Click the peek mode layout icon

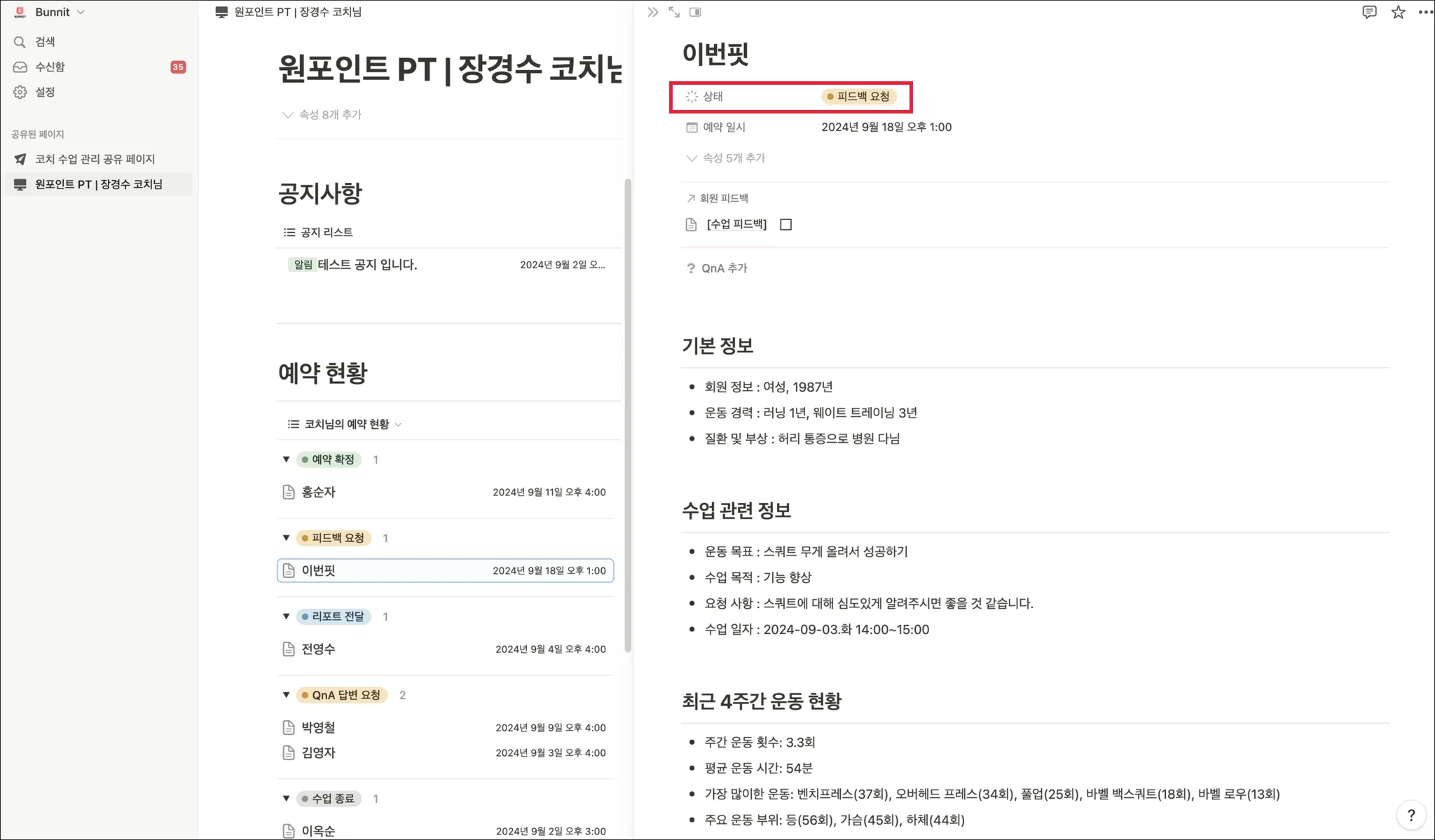click(x=695, y=12)
